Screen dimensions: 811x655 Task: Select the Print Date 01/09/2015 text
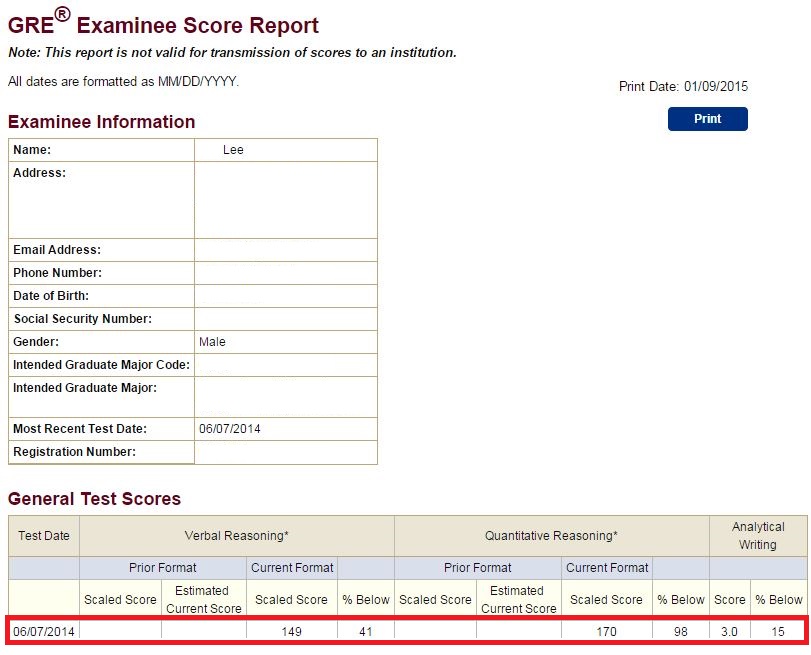pyautogui.click(x=683, y=86)
